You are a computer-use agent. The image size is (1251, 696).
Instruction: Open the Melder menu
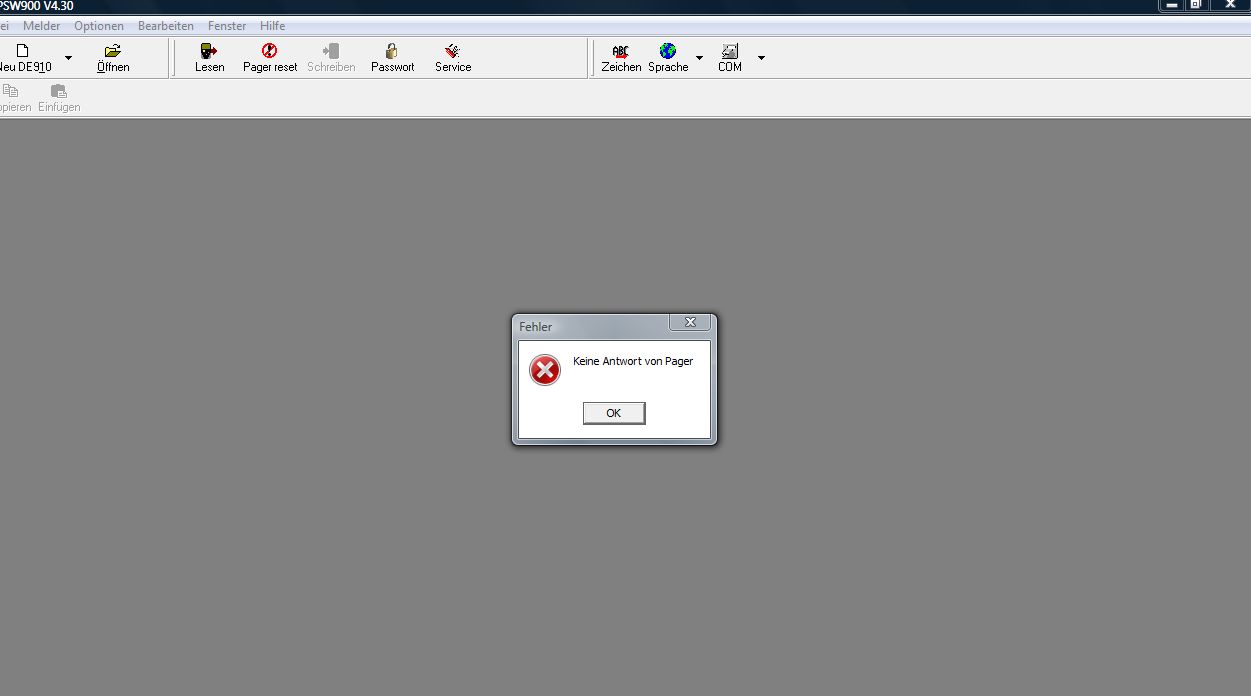pyautogui.click(x=42, y=26)
